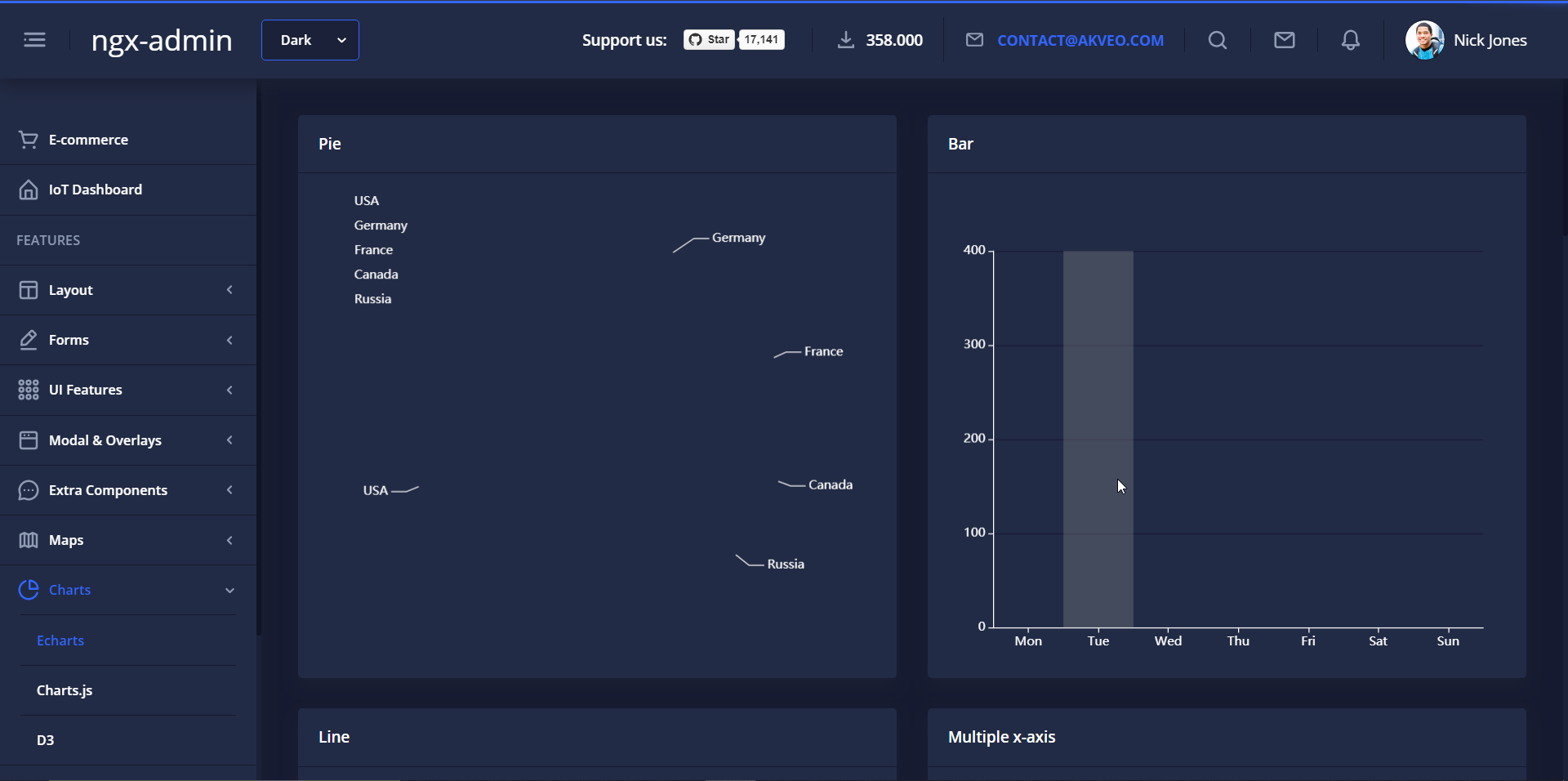Click the 17,141 star count badge
Screen dimensions: 1568x781
(x=762, y=39)
